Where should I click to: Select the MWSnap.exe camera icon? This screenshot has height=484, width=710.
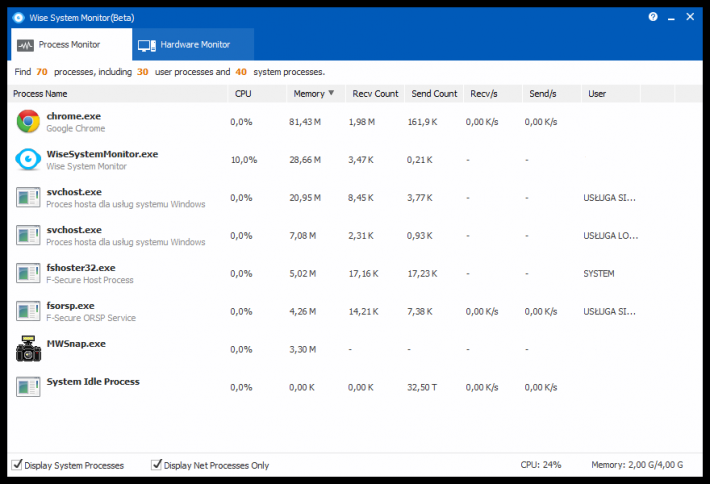pyautogui.click(x=28, y=349)
